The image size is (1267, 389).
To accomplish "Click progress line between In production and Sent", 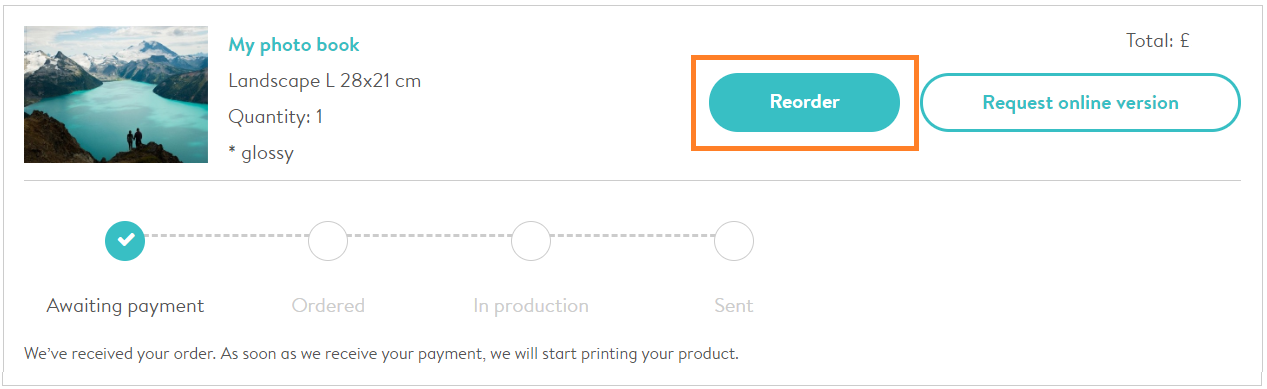I will [633, 237].
